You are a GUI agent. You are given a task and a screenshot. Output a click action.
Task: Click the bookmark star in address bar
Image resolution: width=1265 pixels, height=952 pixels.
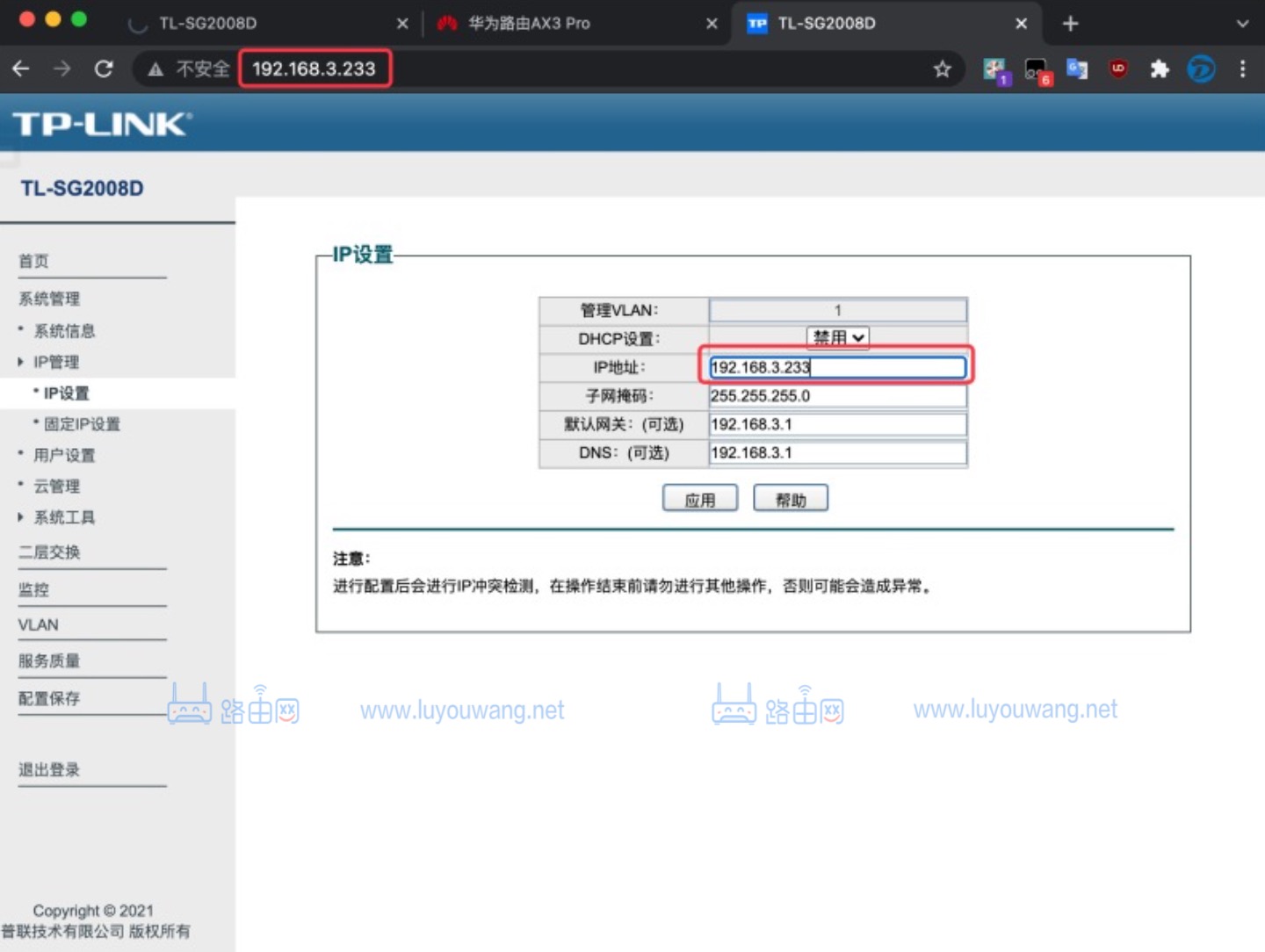tap(942, 69)
